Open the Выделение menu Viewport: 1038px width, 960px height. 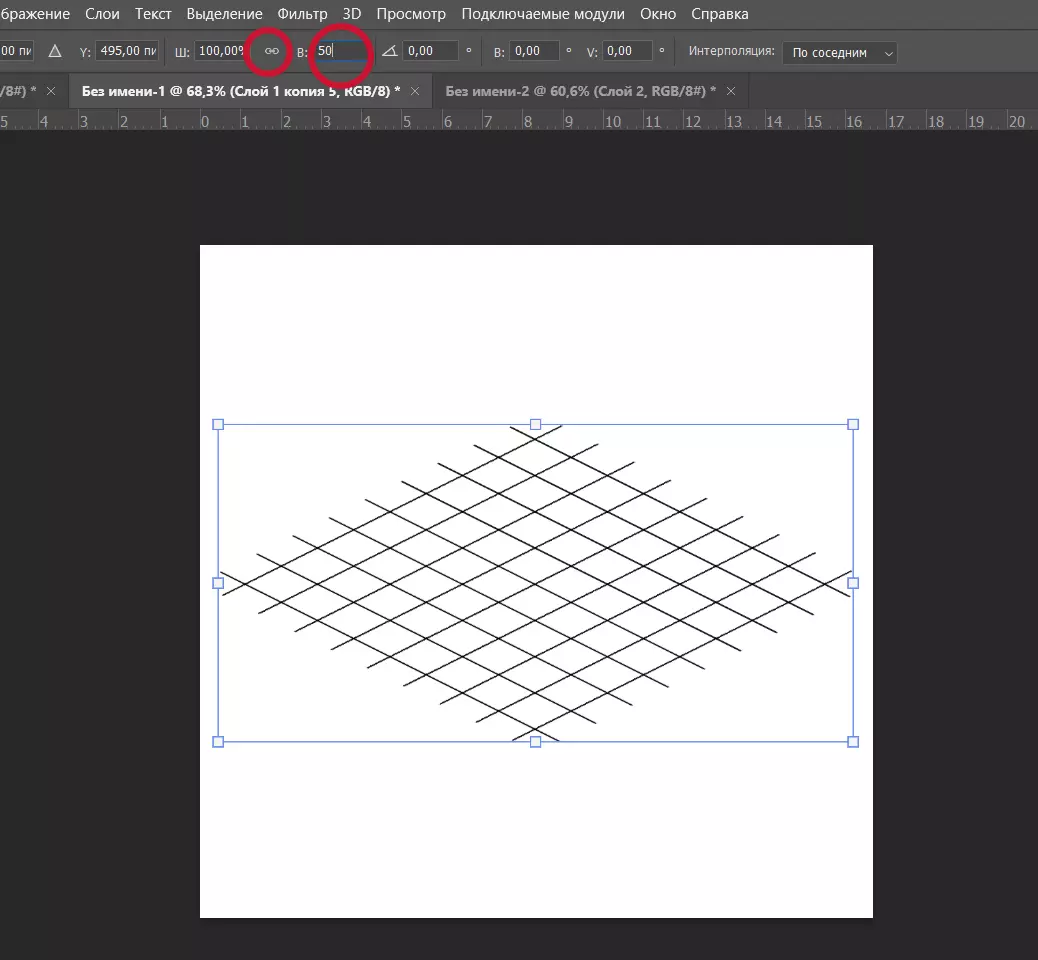click(224, 14)
